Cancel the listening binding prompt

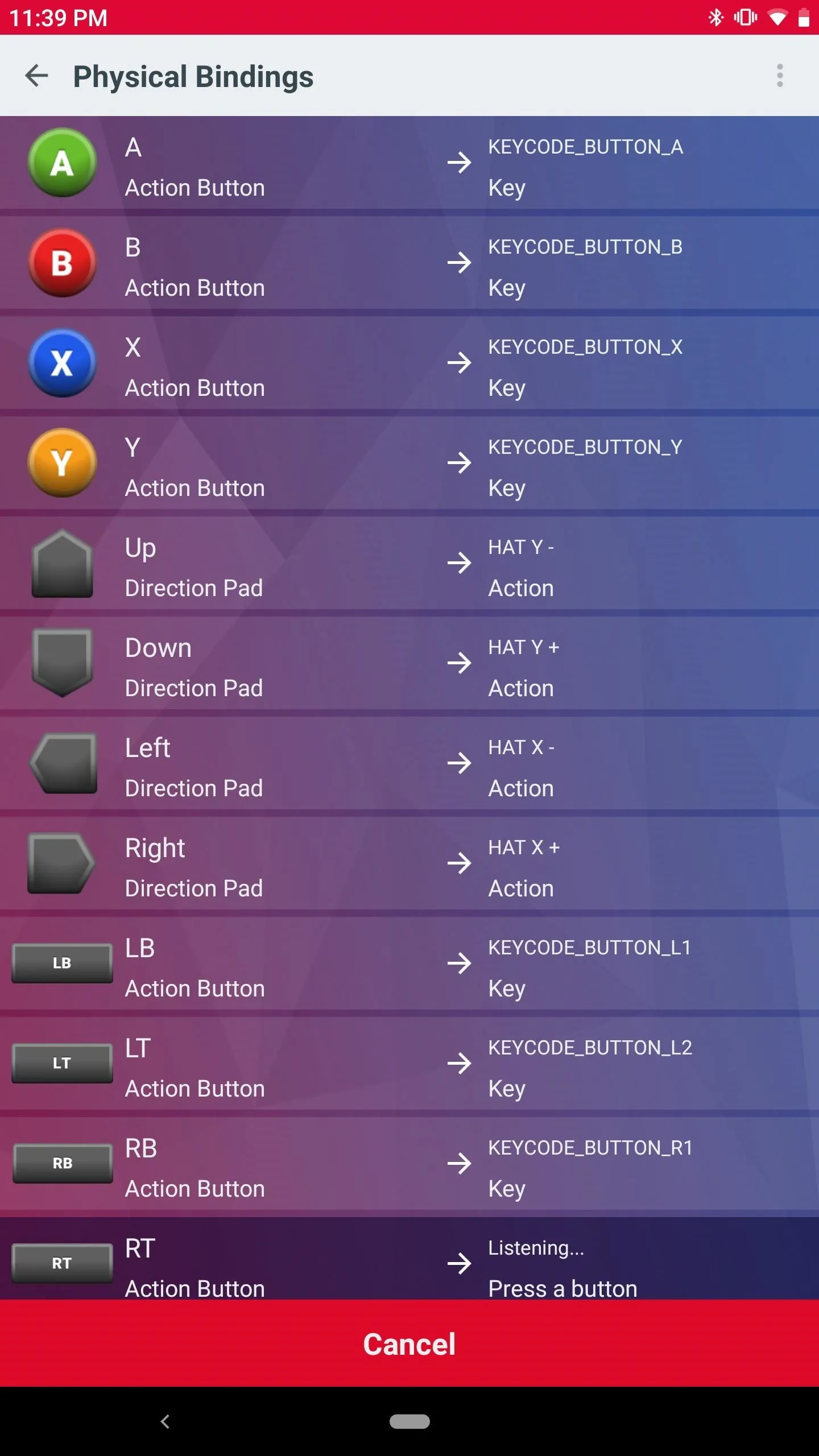tap(409, 1344)
